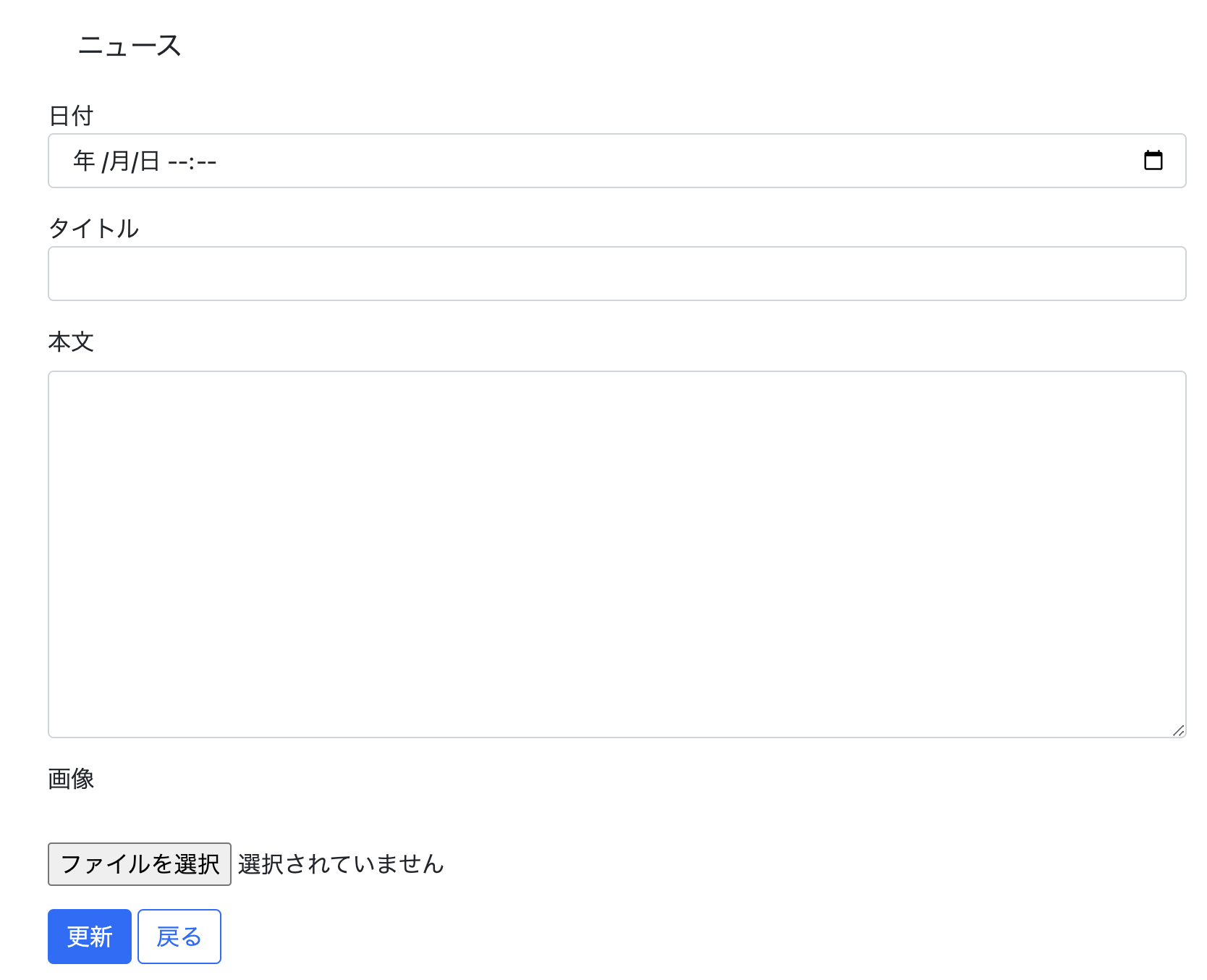Open the ファイルを選択 file chooser
This screenshot has width=1207, height=980.
click(x=140, y=863)
